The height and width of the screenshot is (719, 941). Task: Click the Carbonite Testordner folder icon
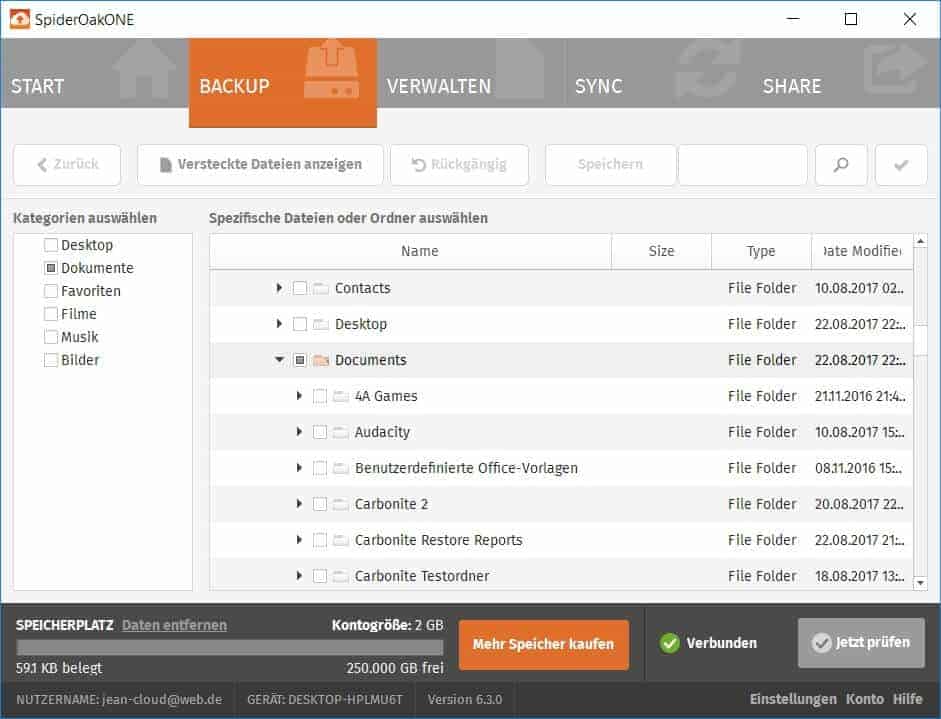340,576
